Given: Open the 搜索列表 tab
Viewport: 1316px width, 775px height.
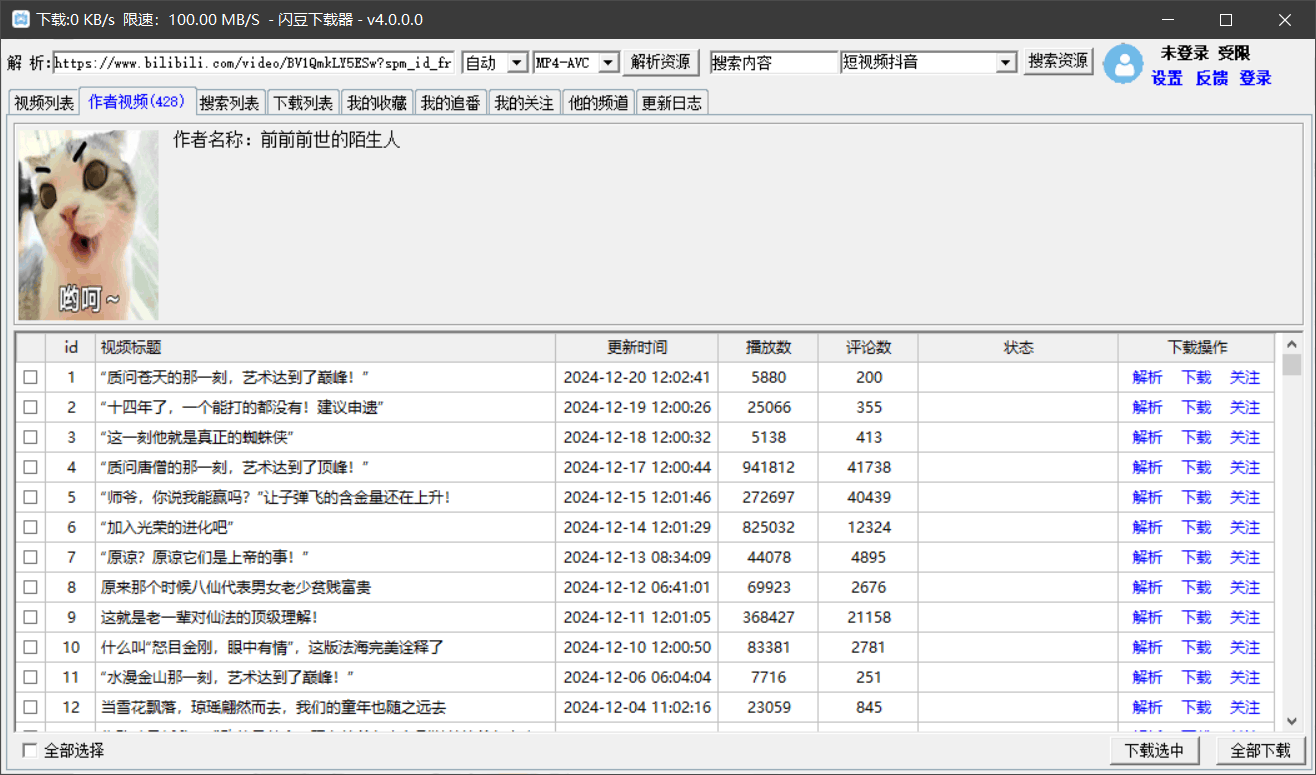Looking at the screenshot, I should (229, 103).
